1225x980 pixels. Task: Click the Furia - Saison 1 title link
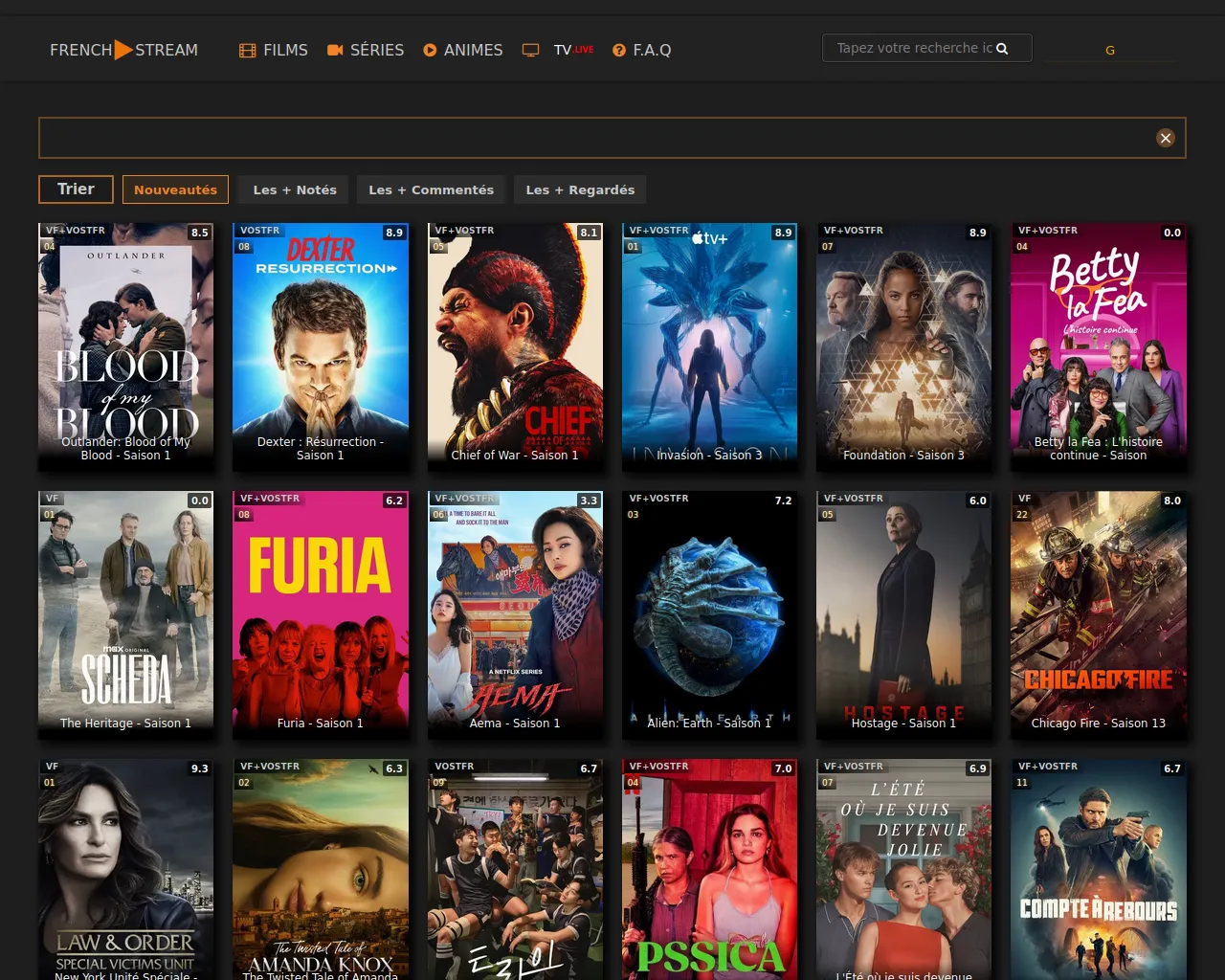[x=321, y=724]
